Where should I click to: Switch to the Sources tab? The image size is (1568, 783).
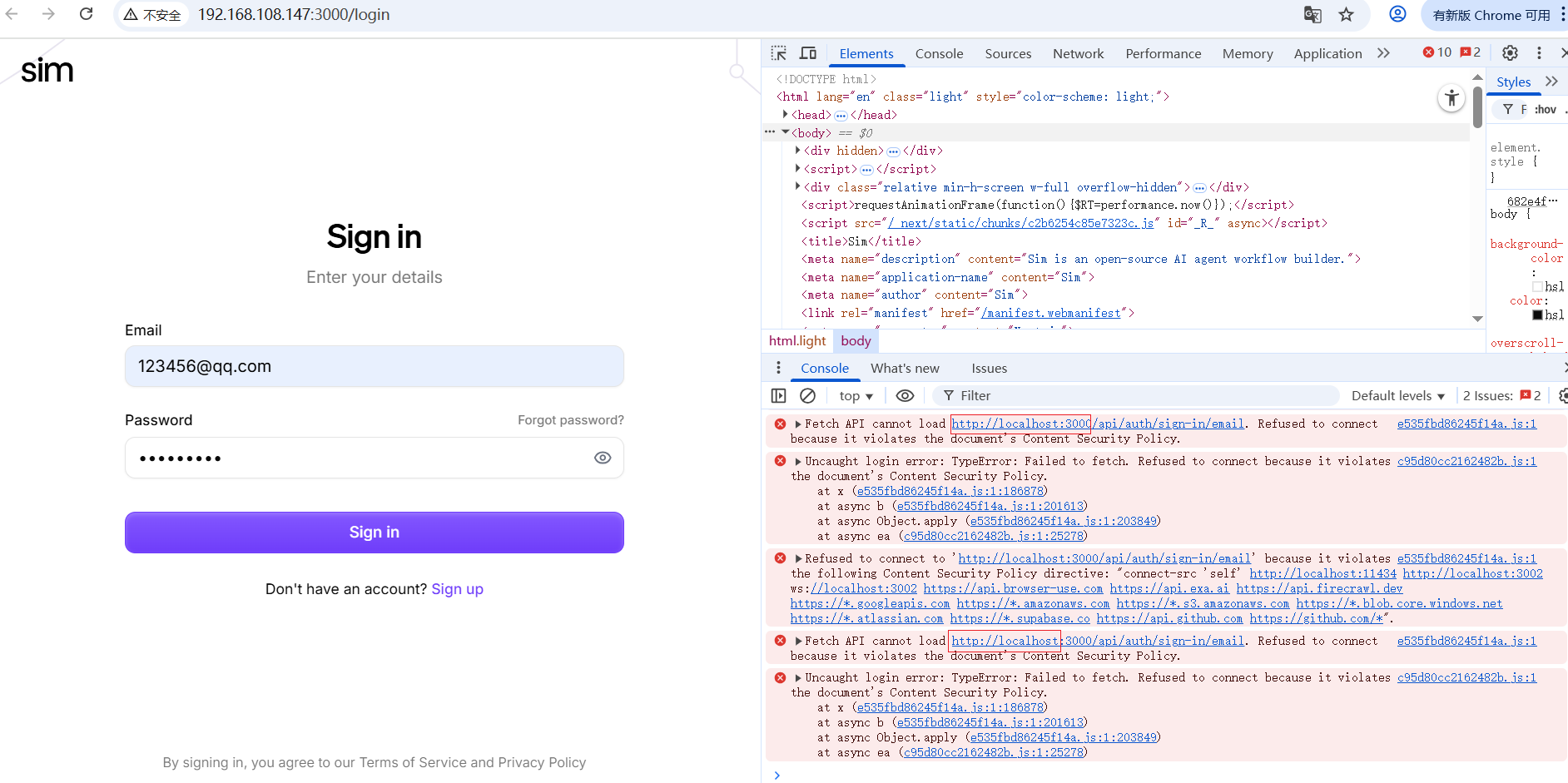[1008, 53]
